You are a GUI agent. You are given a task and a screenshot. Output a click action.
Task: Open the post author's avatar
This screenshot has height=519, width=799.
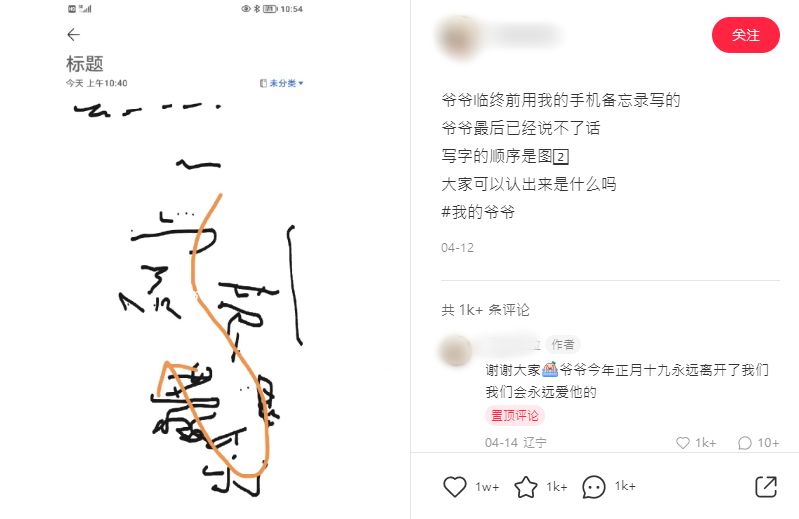[x=458, y=36]
